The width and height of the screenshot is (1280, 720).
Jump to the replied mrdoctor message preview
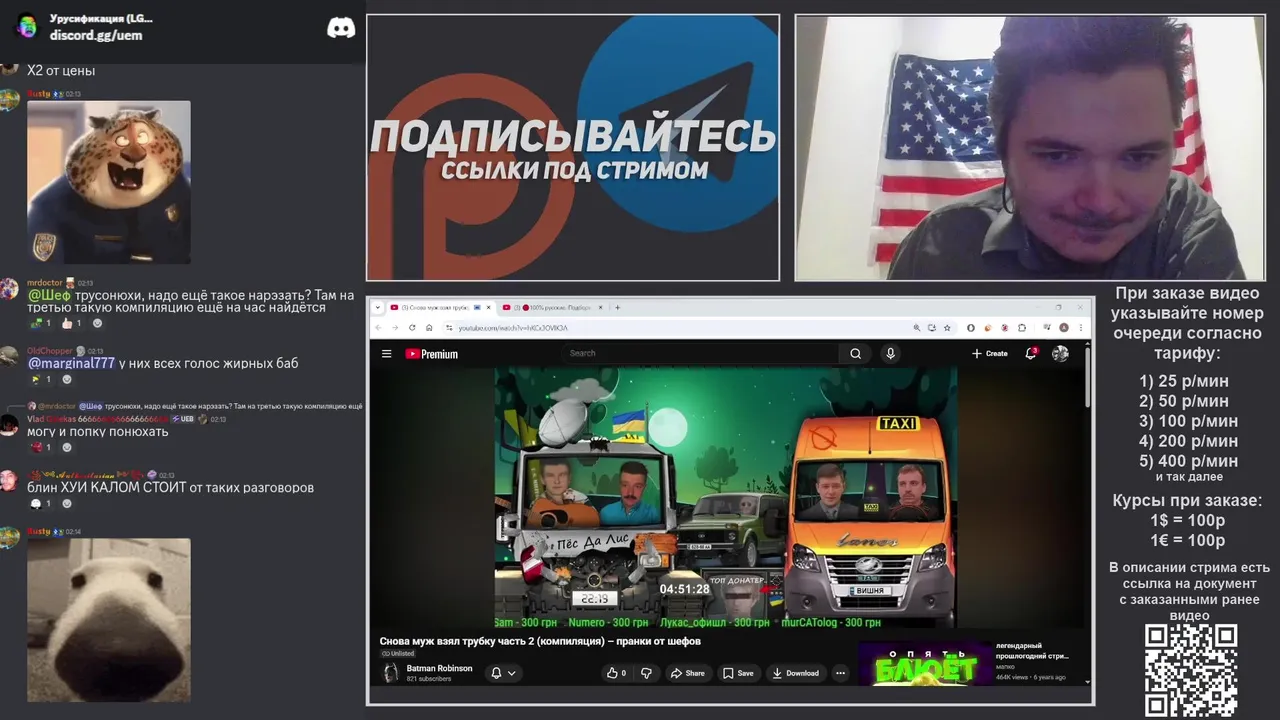tap(195, 406)
